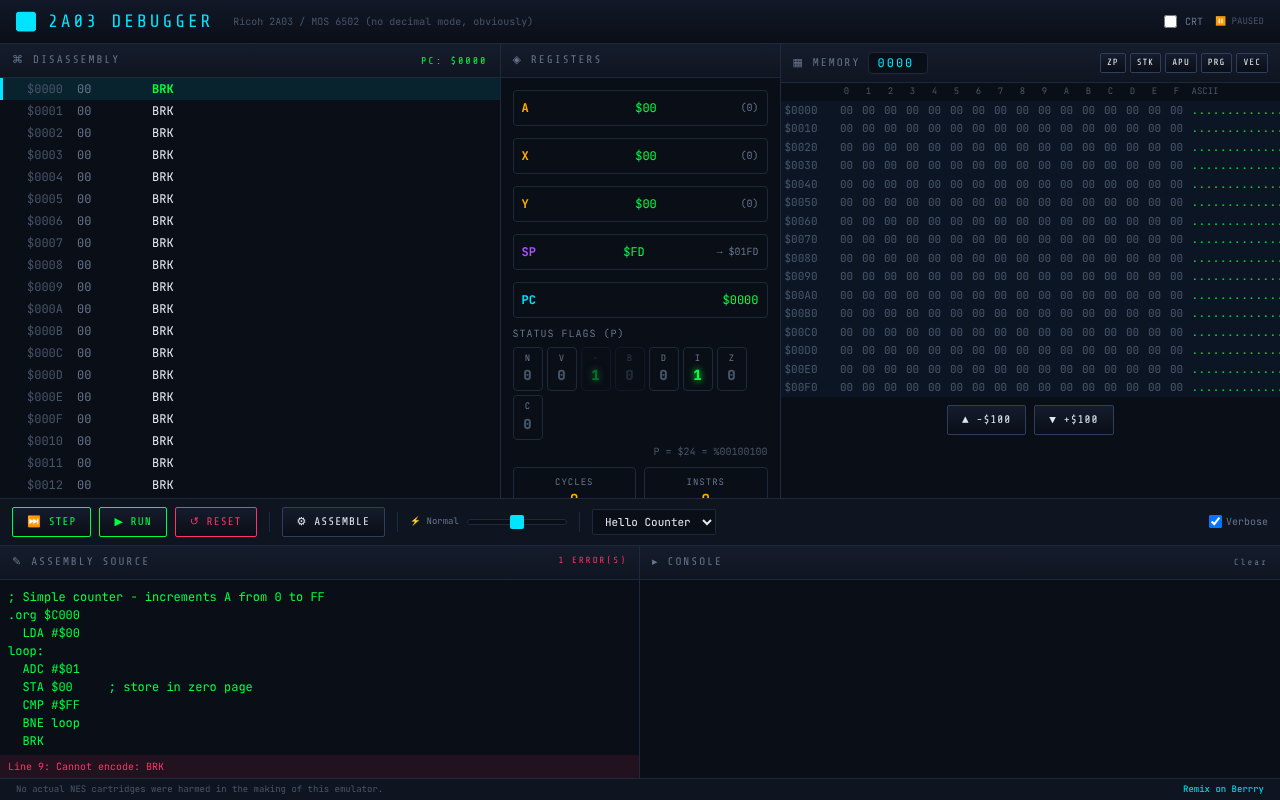Disable the Verbose checkbox
Image resolution: width=1280 pixels, height=800 pixels.
point(1215,520)
